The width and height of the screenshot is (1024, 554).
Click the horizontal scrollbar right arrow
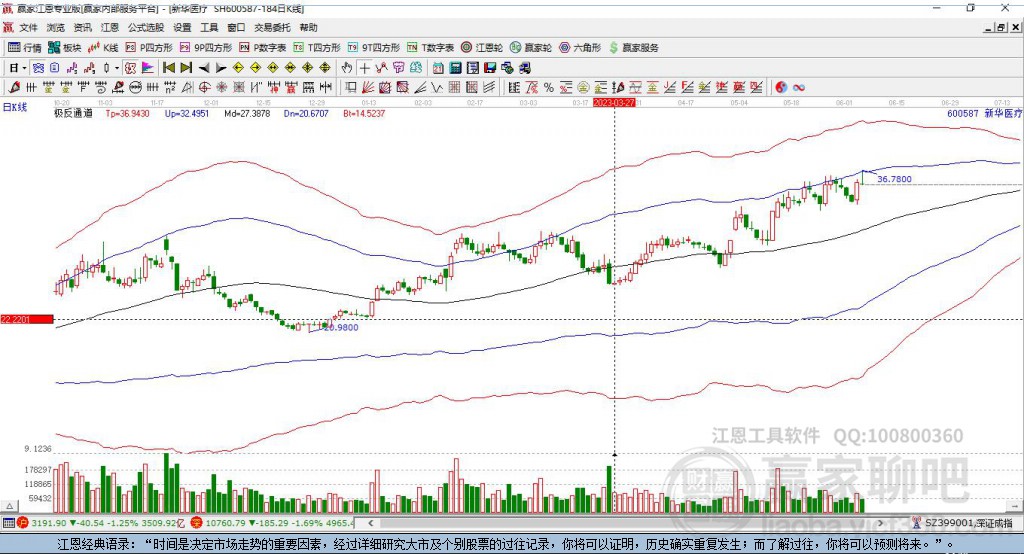coord(880,523)
